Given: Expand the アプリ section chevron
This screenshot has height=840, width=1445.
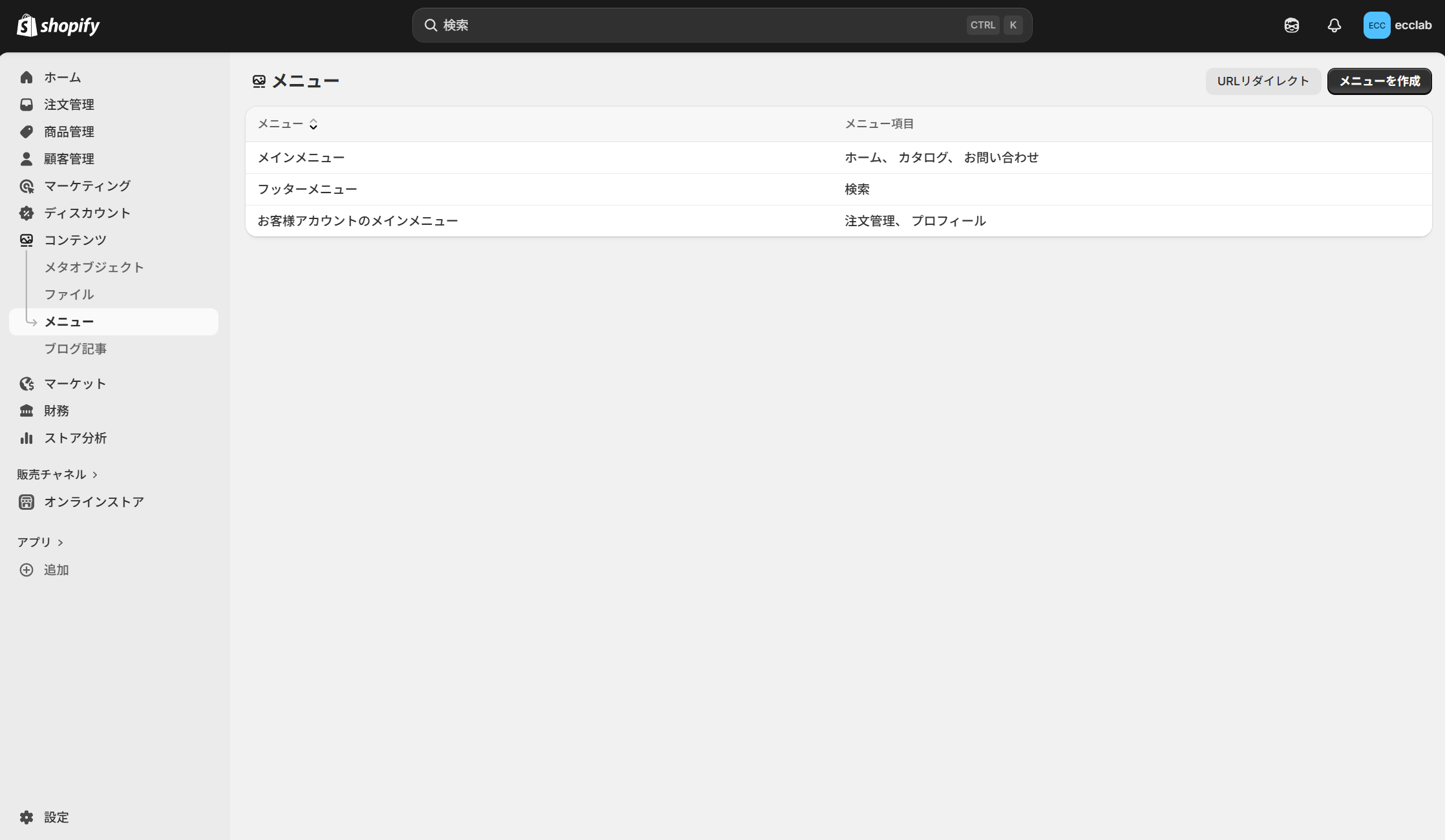Looking at the screenshot, I should (x=60, y=542).
